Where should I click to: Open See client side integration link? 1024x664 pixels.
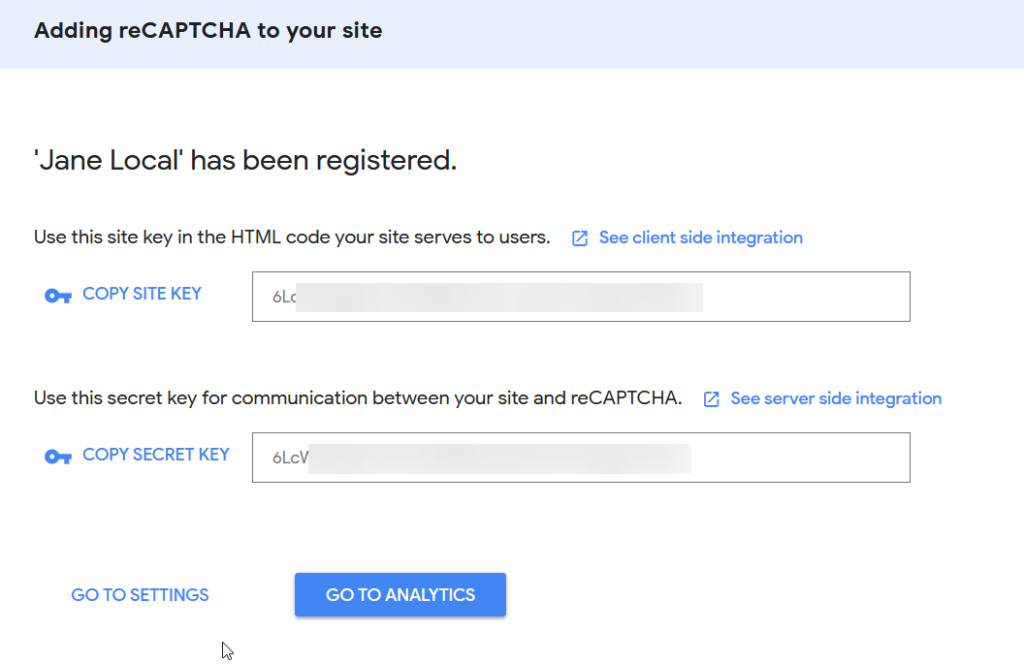[701, 238]
